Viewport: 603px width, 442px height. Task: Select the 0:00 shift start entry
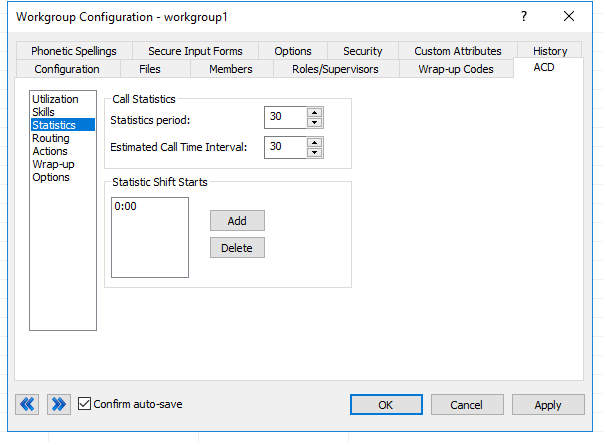[126, 206]
